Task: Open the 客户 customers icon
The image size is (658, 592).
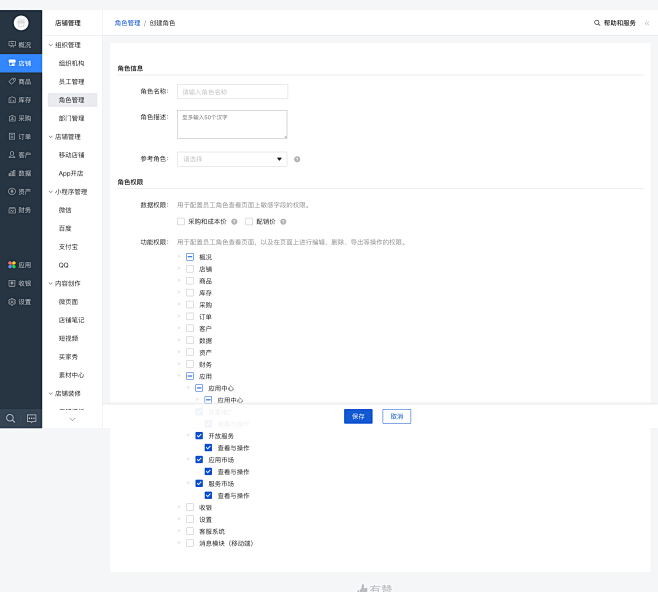Action: (12, 155)
